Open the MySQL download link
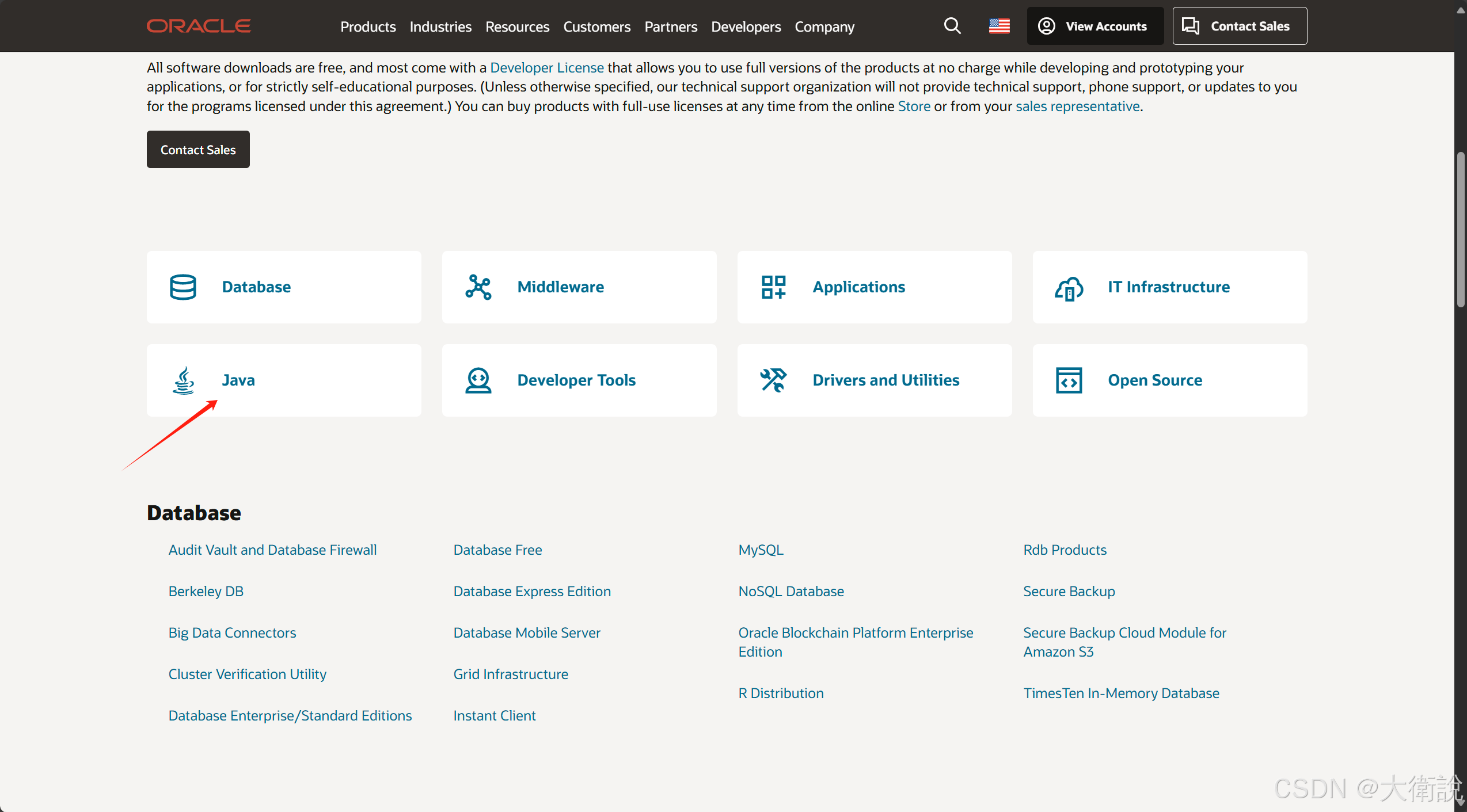This screenshot has width=1467, height=812. [761, 550]
